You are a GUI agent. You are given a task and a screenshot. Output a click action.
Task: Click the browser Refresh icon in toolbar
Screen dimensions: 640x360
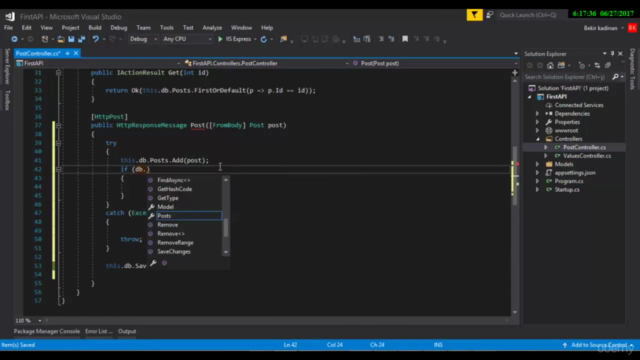point(264,39)
